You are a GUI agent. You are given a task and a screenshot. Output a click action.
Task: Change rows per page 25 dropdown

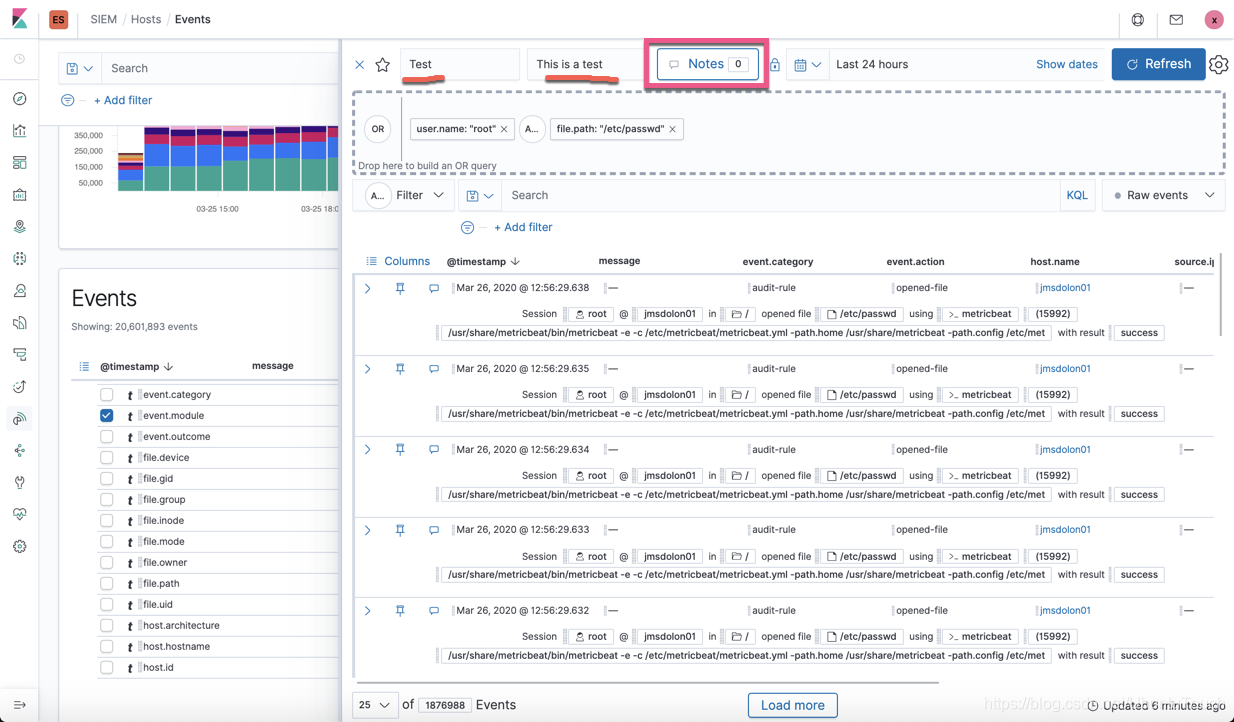click(375, 705)
